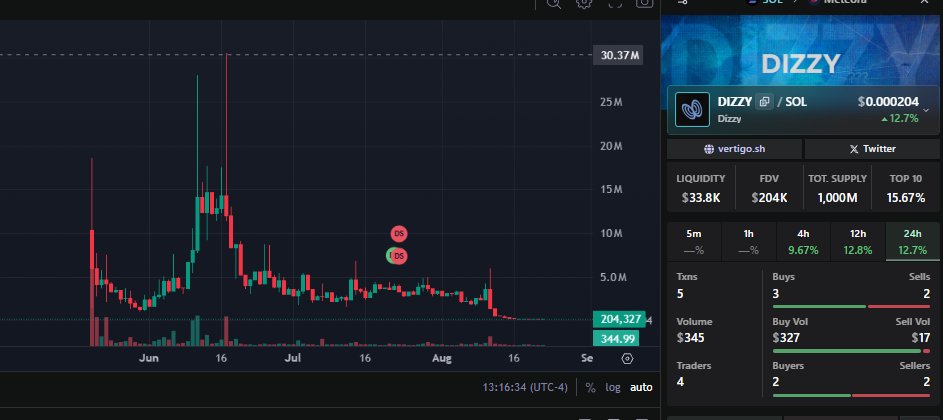Click the Traders count value 4
The width and height of the screenshot is (943, 420).
click(680, 381)
